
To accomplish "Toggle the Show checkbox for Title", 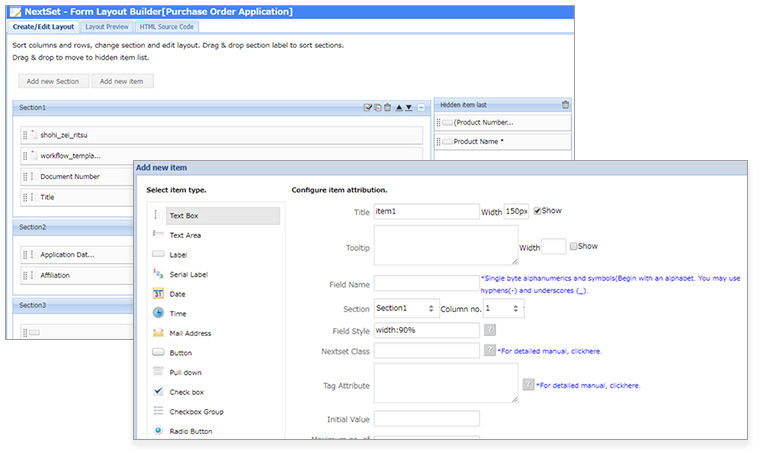I will pyautogui.click(x=537, y=211).
